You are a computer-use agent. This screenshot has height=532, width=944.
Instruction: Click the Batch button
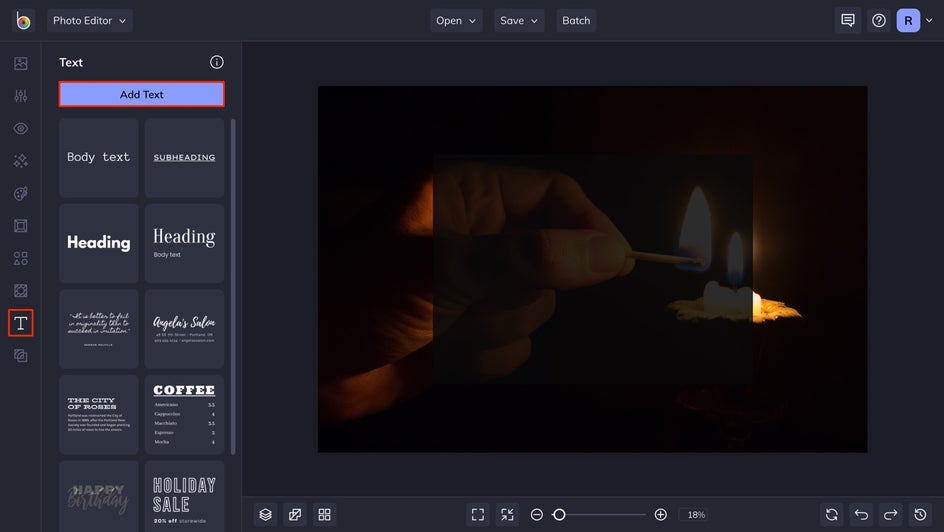point(576,20)
